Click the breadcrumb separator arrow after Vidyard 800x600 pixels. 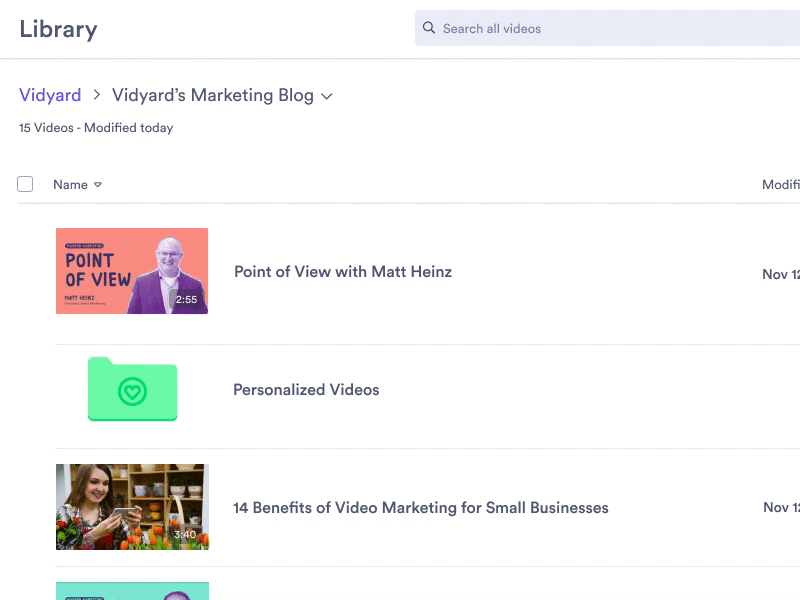tap(97, 96)
